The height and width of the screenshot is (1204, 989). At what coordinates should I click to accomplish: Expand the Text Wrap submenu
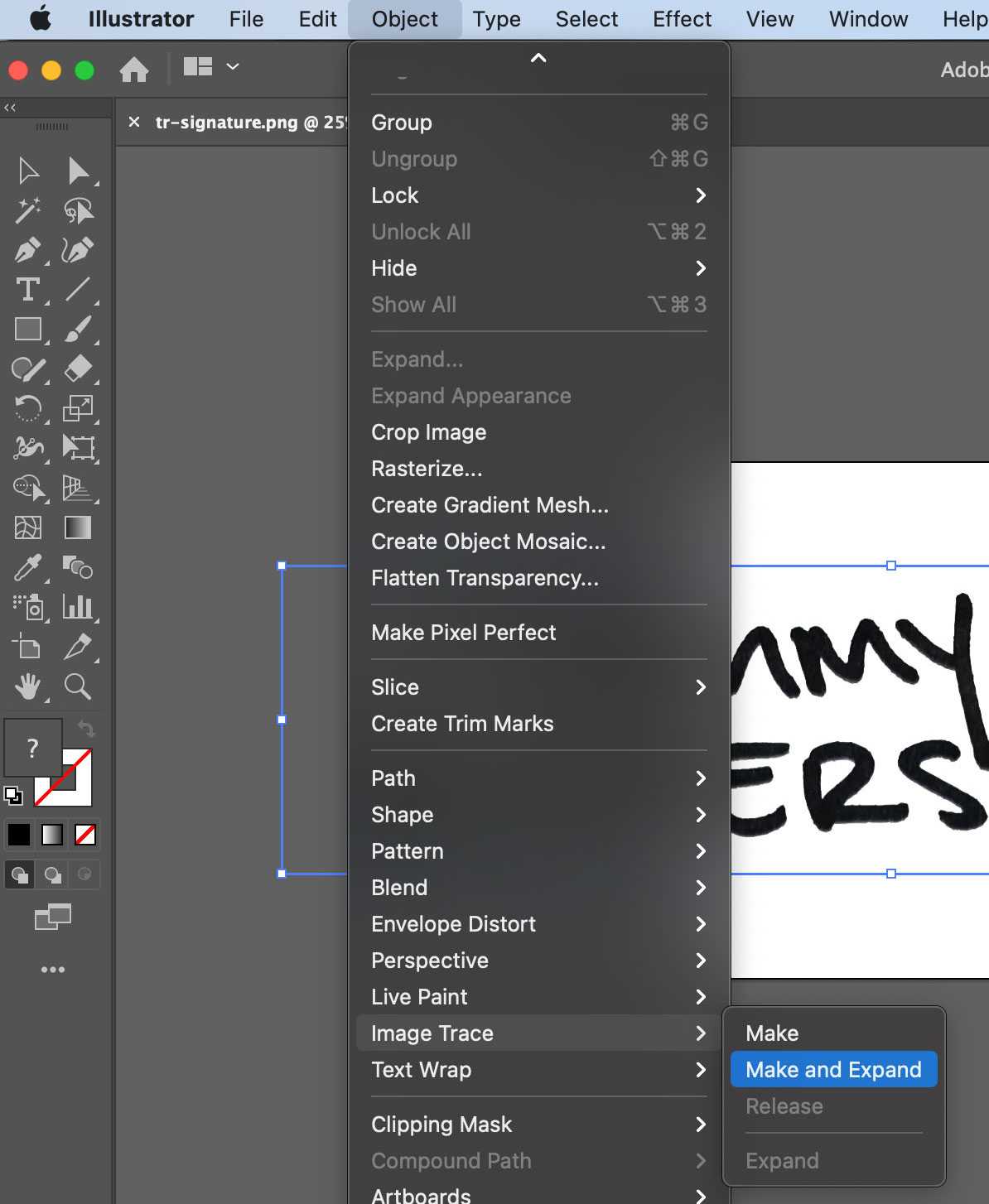pos(538,1070)
